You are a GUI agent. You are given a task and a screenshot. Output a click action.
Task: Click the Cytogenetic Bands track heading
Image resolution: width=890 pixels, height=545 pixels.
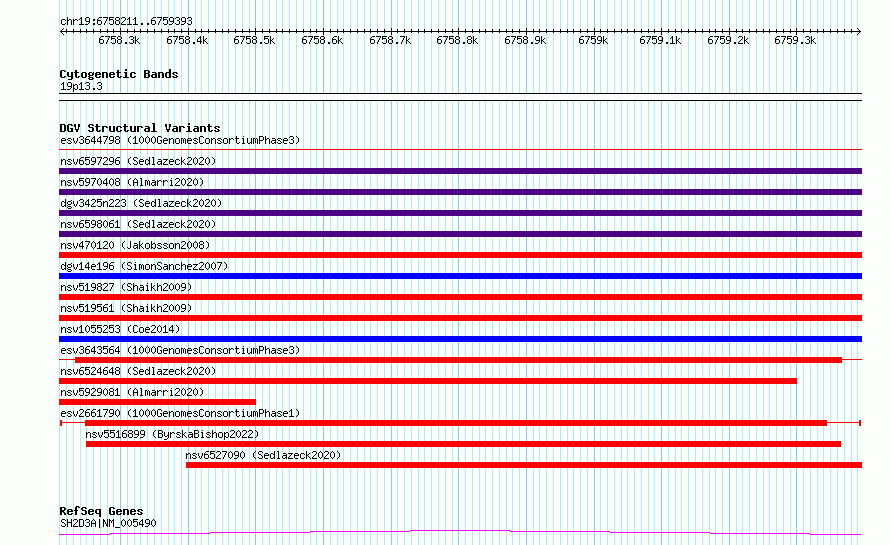pos(119,74)
